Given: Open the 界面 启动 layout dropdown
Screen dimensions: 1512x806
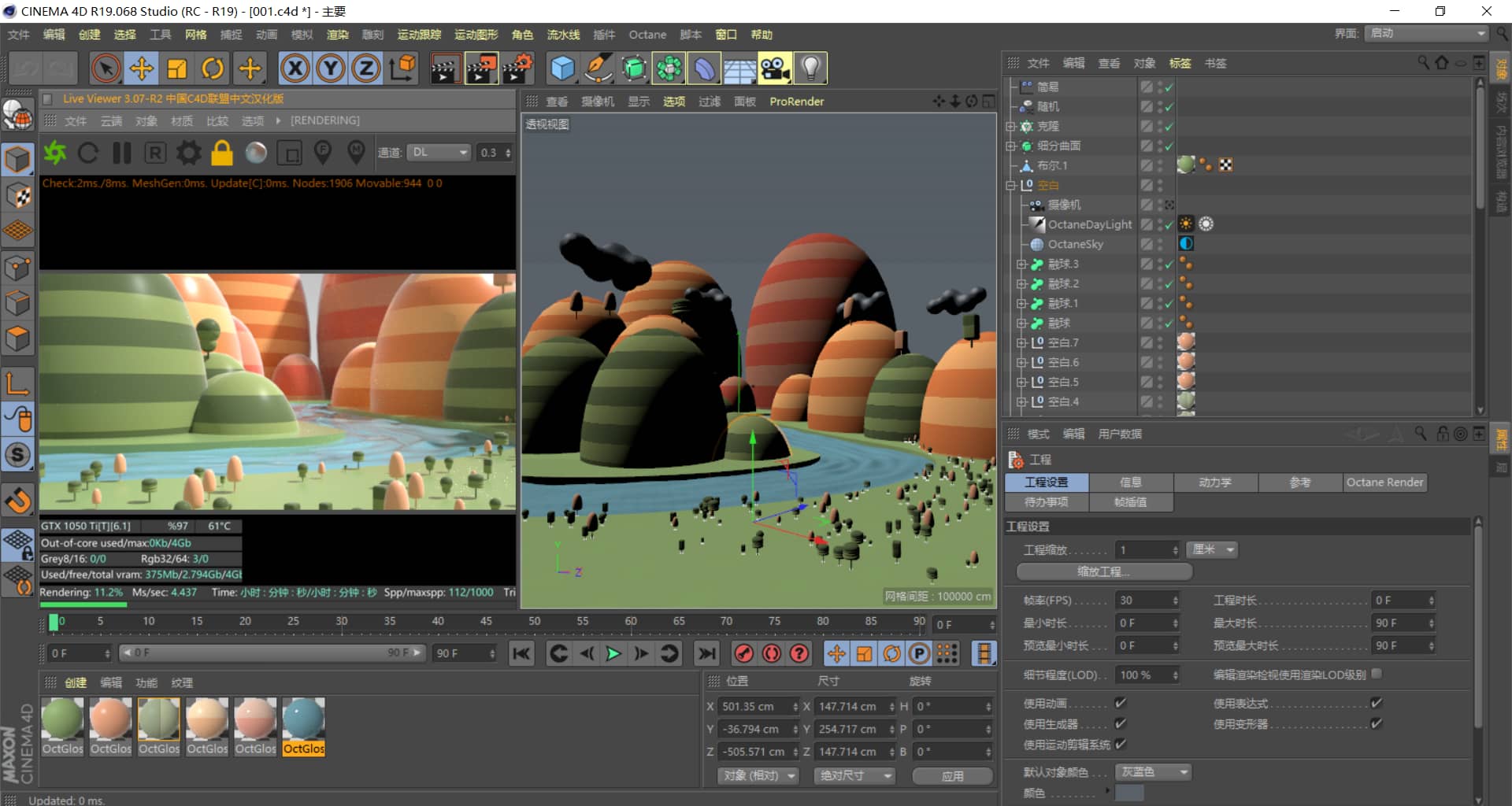Looking at the screenshot, I should click(x=1427, y=34).
